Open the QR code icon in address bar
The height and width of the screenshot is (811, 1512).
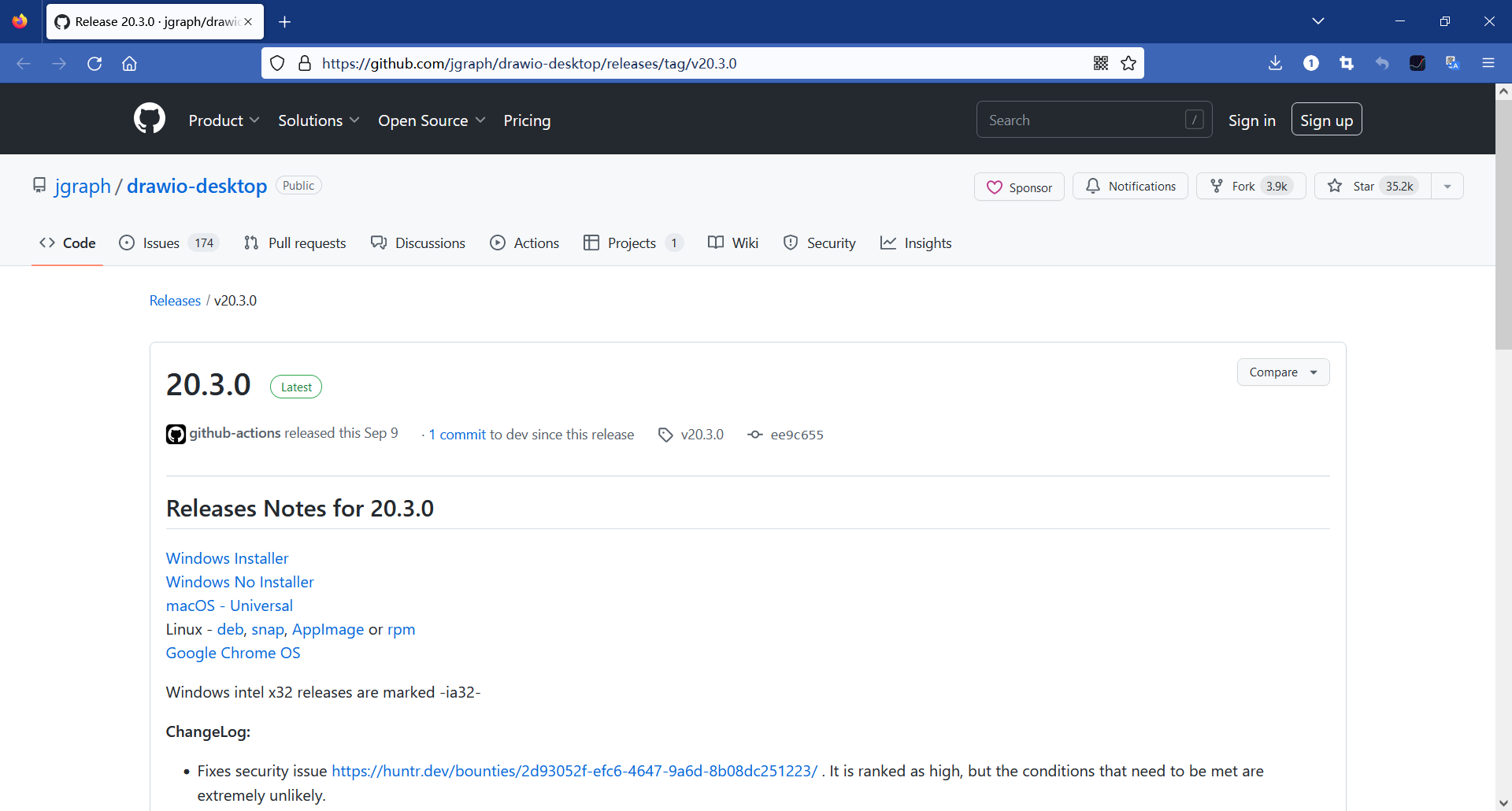click(x=1101, y=64)
